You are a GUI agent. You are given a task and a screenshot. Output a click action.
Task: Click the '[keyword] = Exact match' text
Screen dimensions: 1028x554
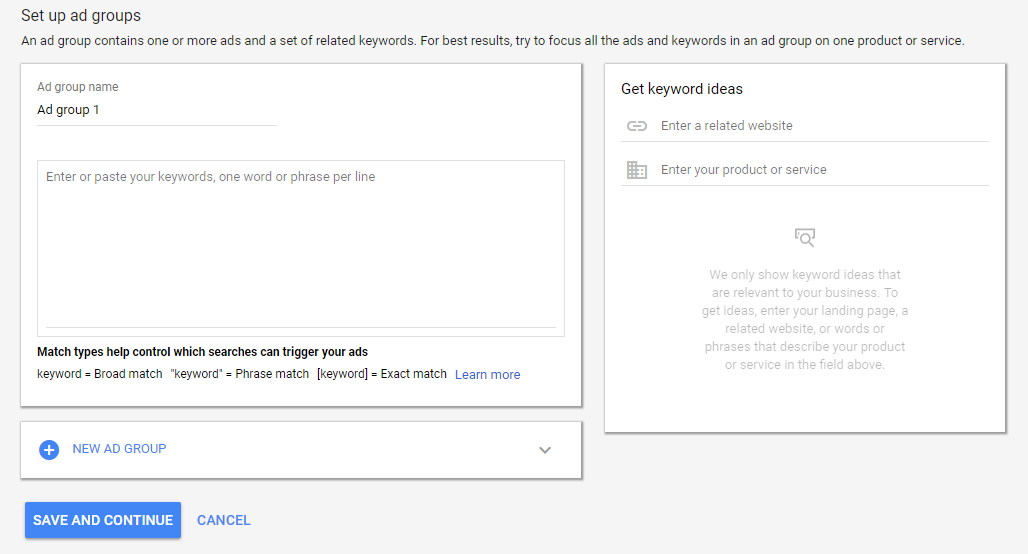click(381, 374)
